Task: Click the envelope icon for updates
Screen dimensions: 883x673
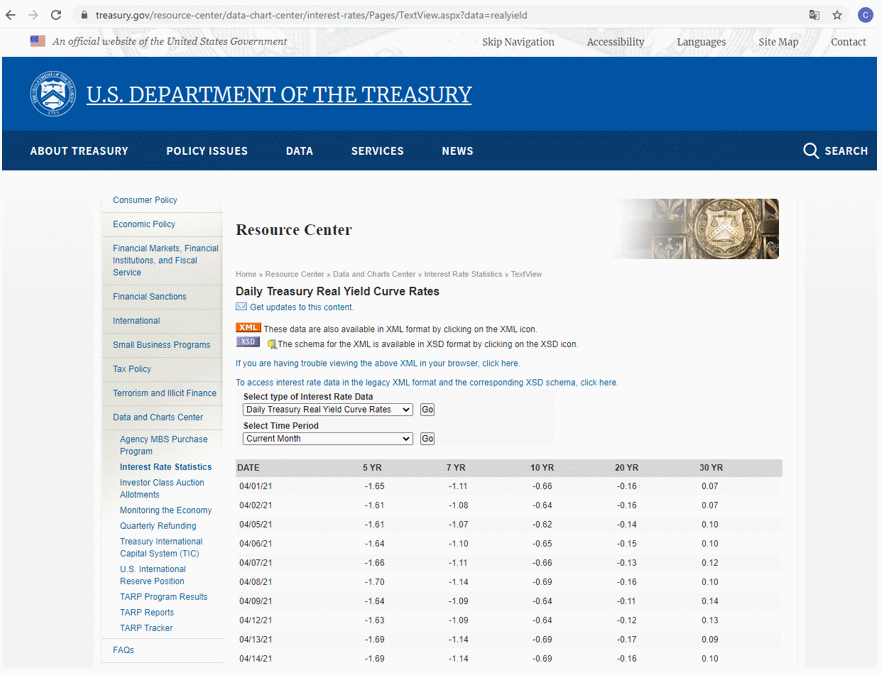Action: coord(241,307)
